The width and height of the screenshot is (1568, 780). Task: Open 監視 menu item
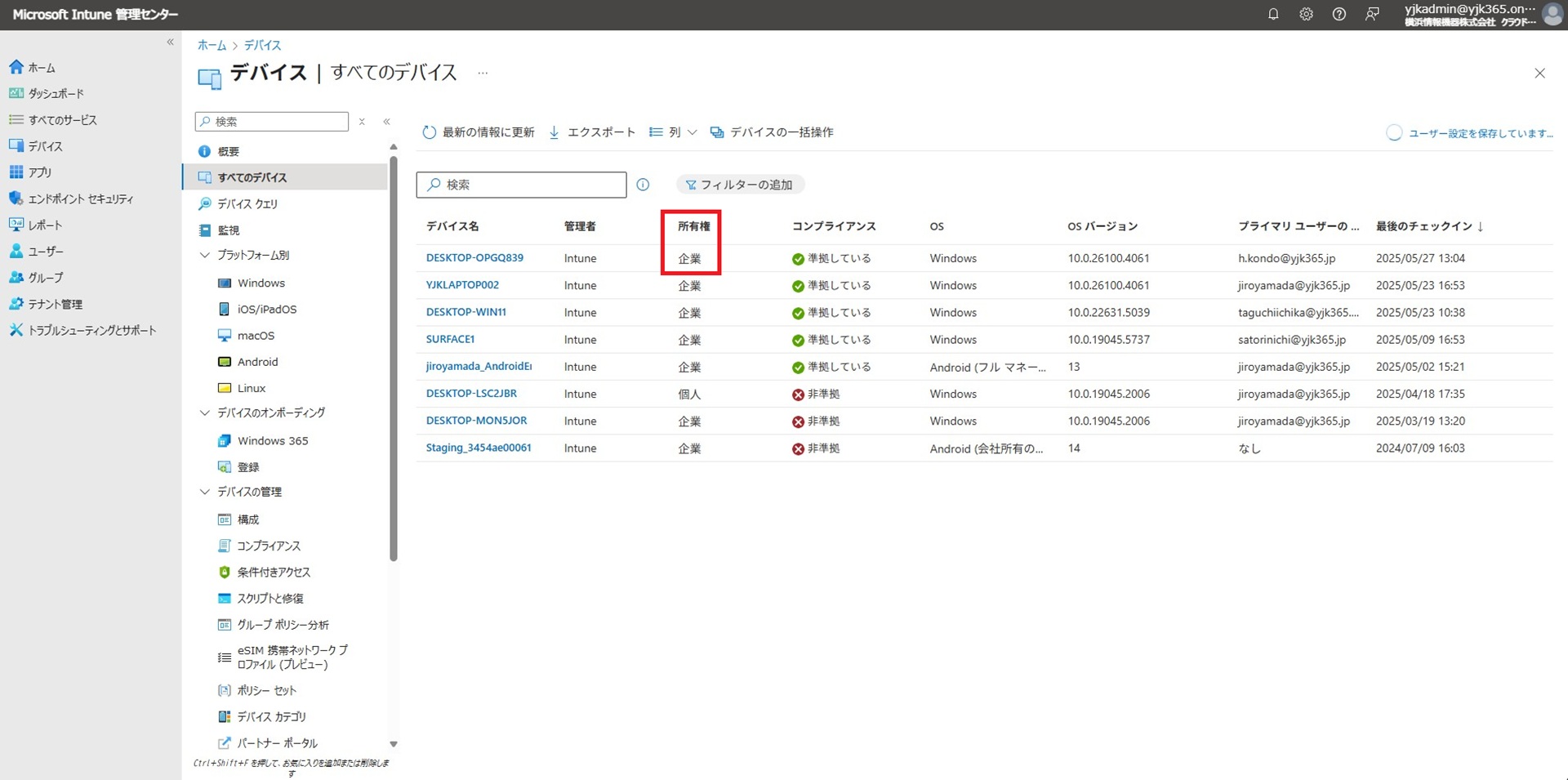point(228,230)
